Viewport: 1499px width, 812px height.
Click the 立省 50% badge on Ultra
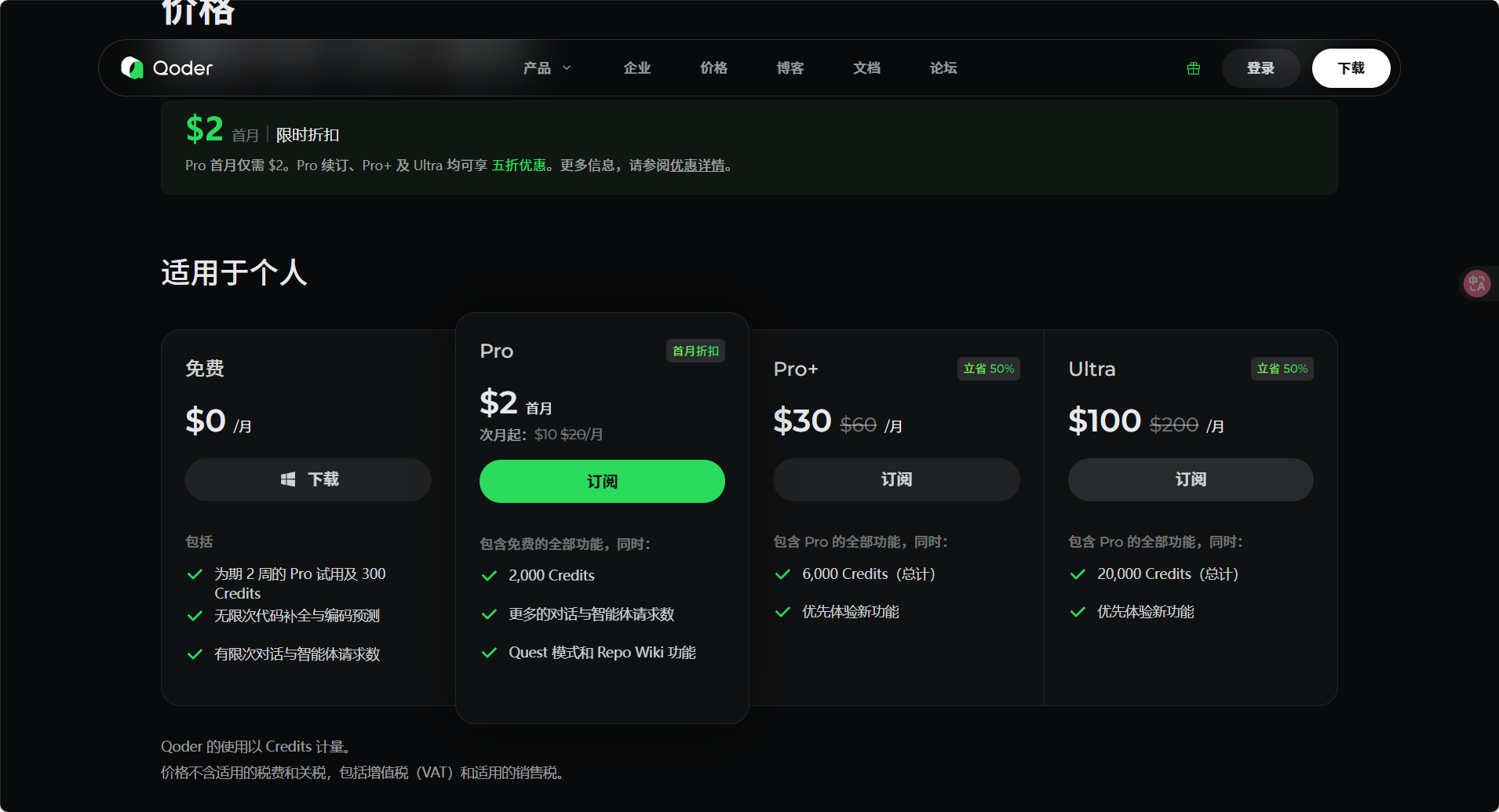(1282, 369)
